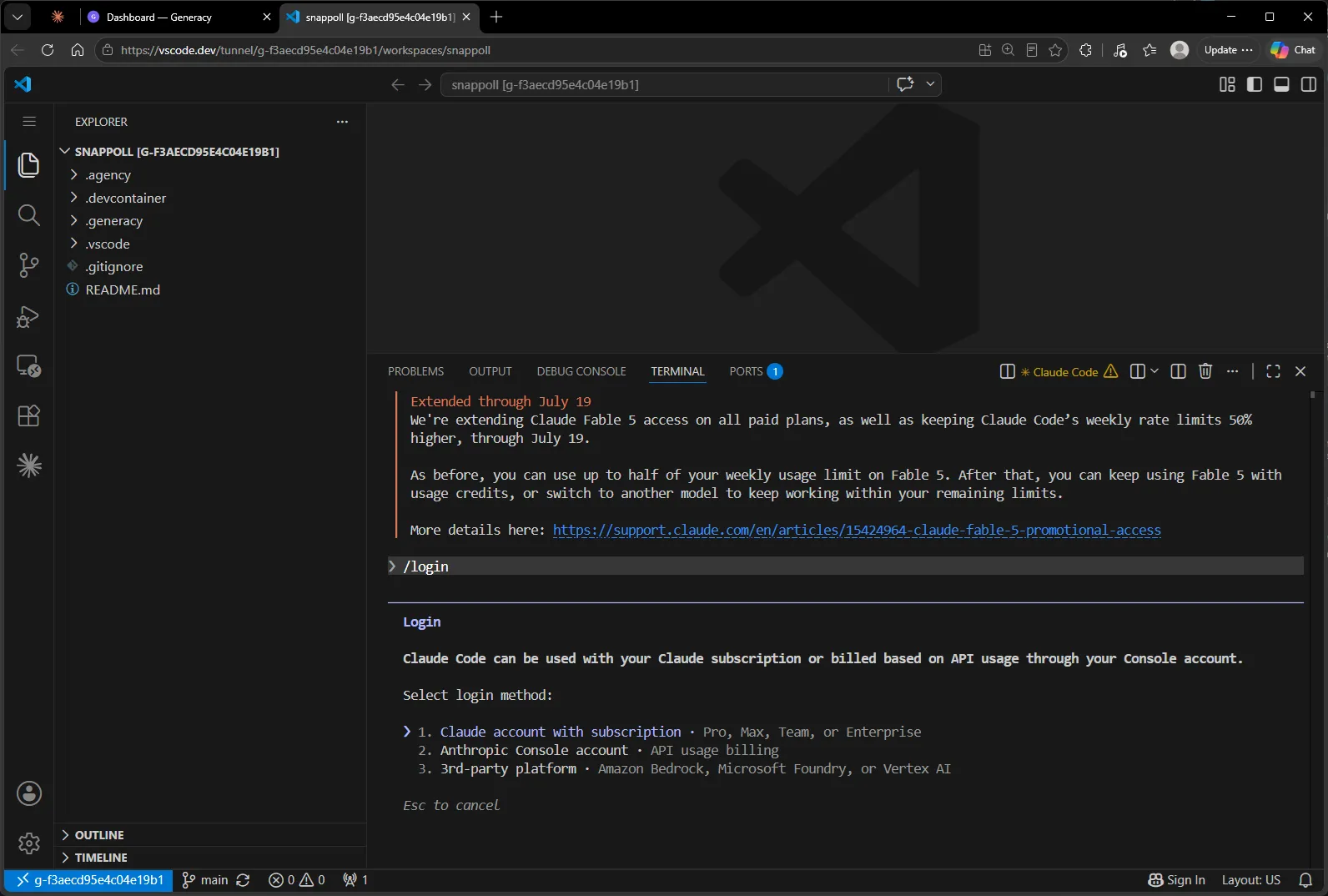This screenshot has height=896, width=1328.
Task: Open command center dropdown arrow
Action: 930,84
